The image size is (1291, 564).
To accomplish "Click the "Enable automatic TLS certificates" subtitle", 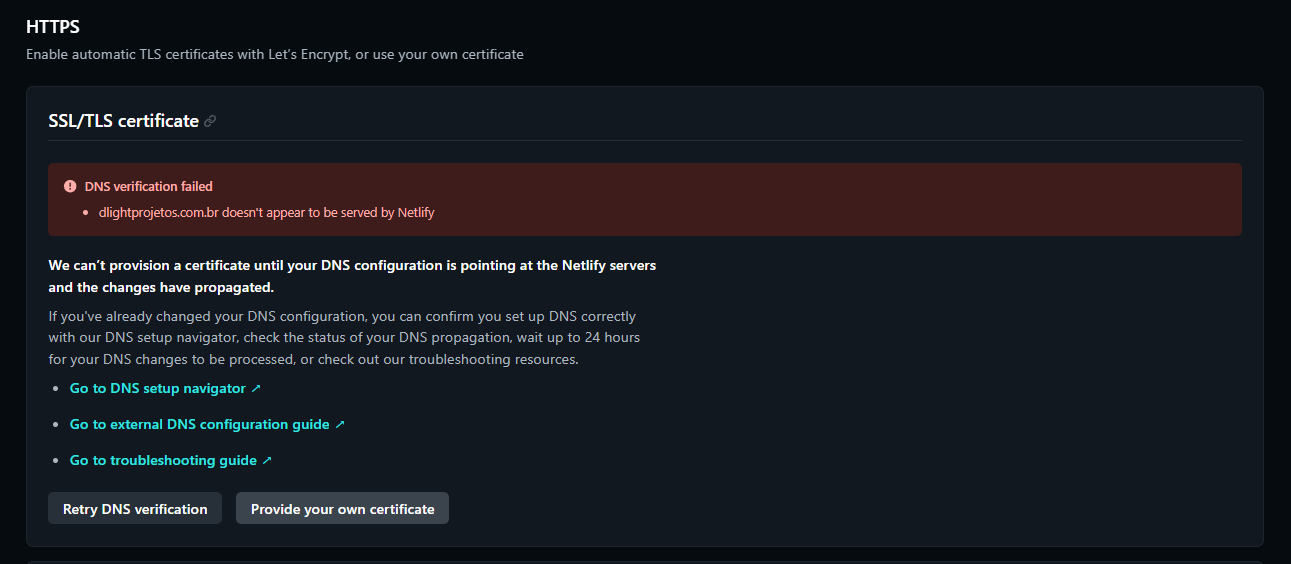I will click(274, 54).
